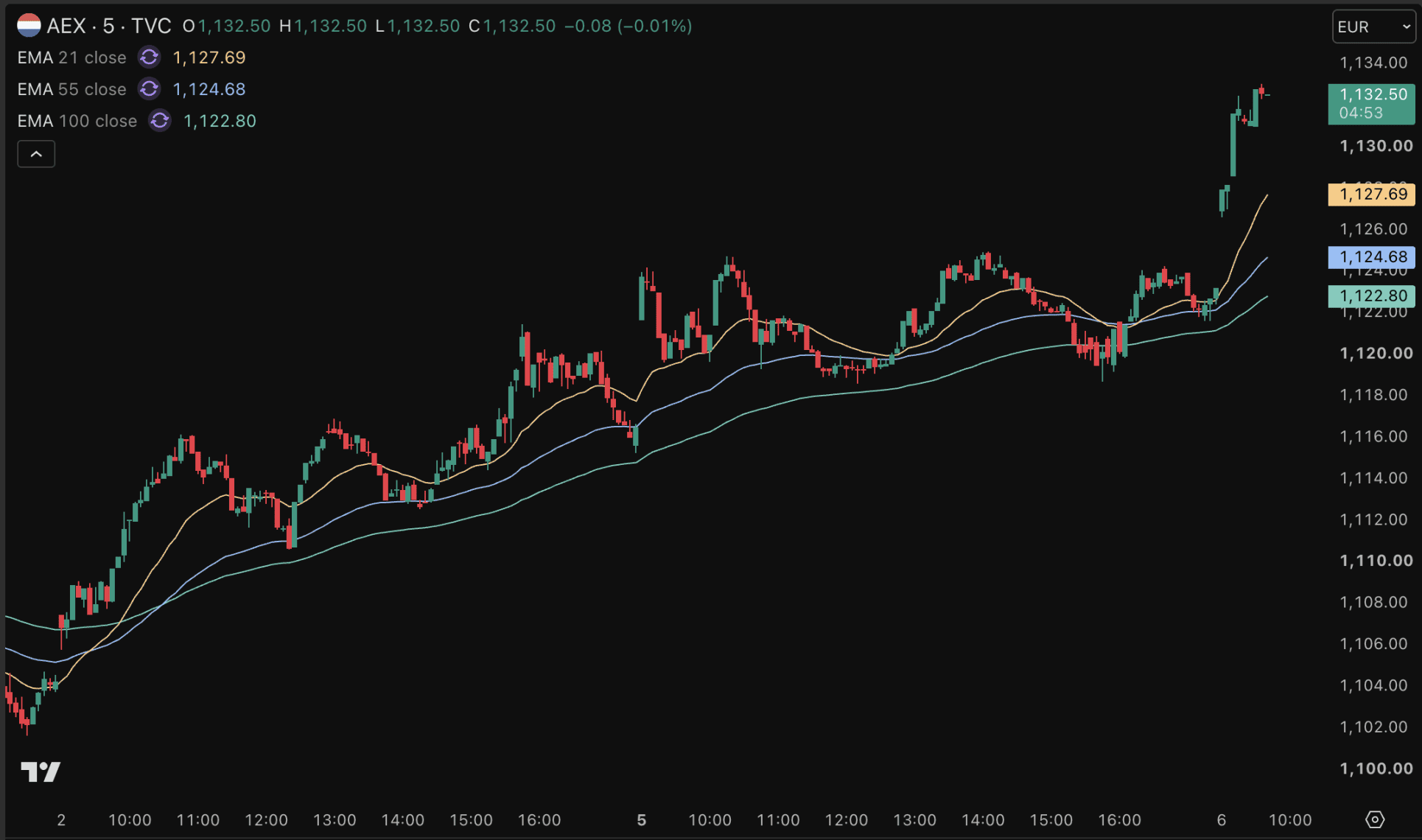Click date label 6 on time axis
Screen dimensions: 1422x840
1222,820
